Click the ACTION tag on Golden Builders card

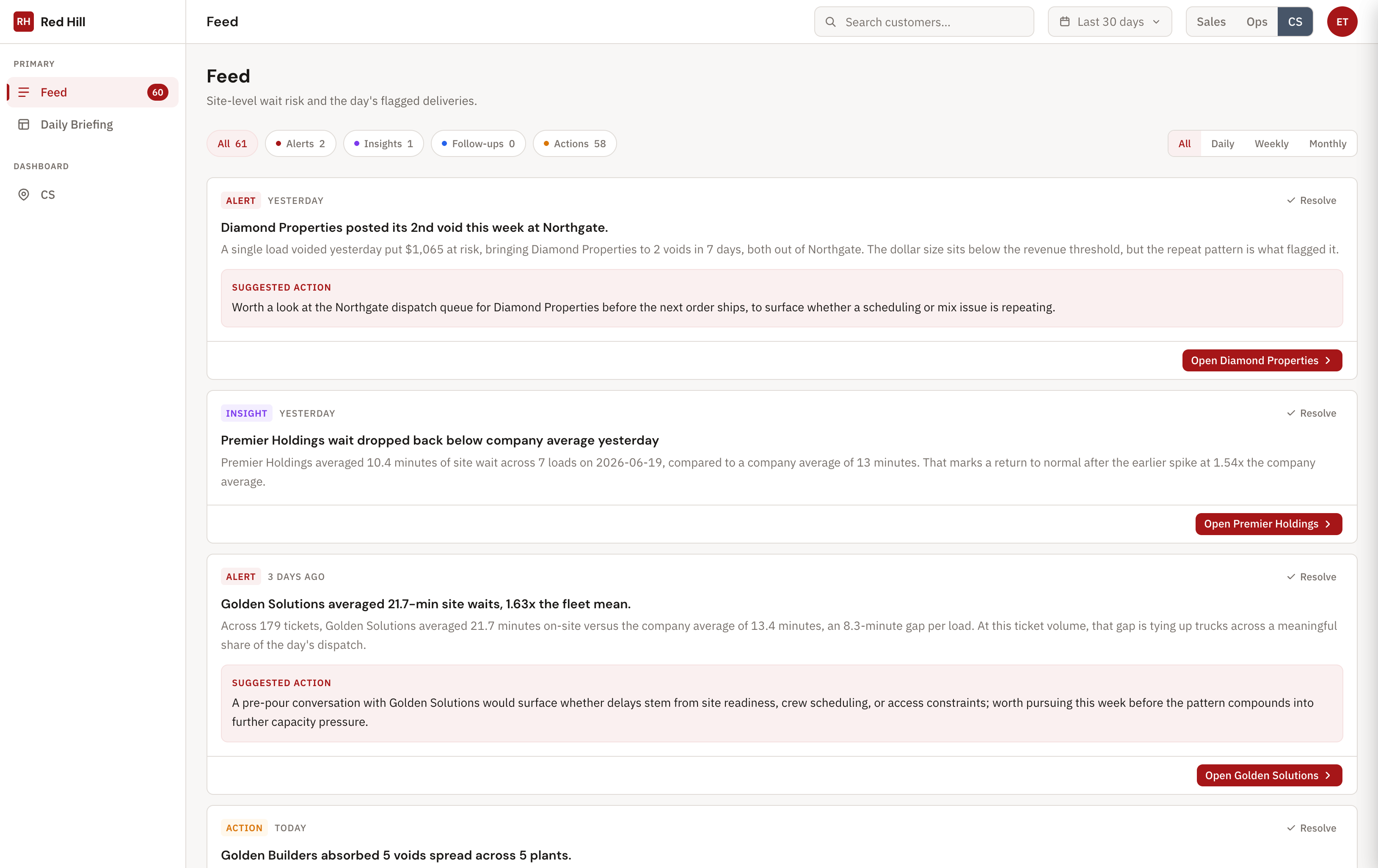[x=244, y=828]
